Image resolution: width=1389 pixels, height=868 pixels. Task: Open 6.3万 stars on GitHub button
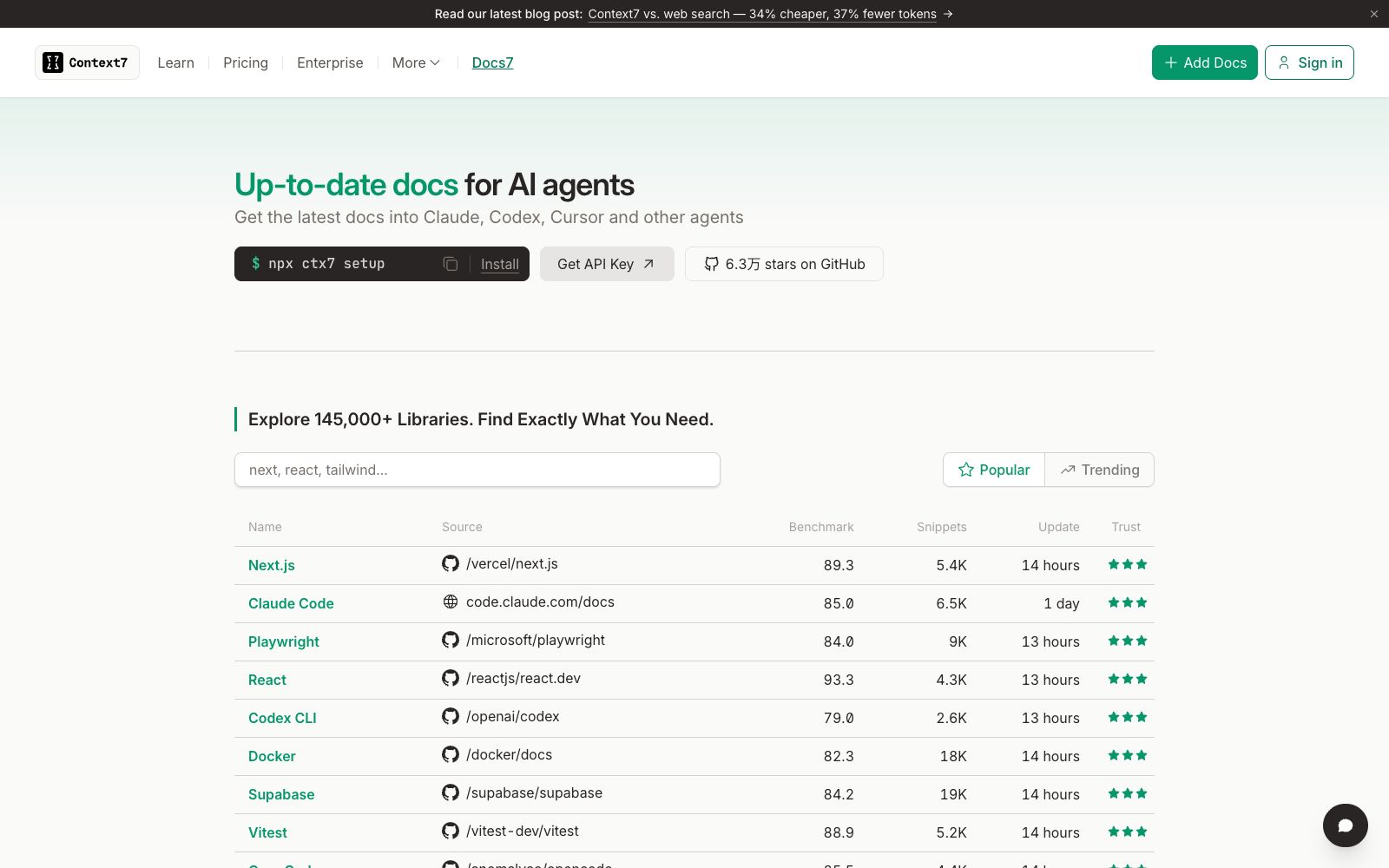784,264
